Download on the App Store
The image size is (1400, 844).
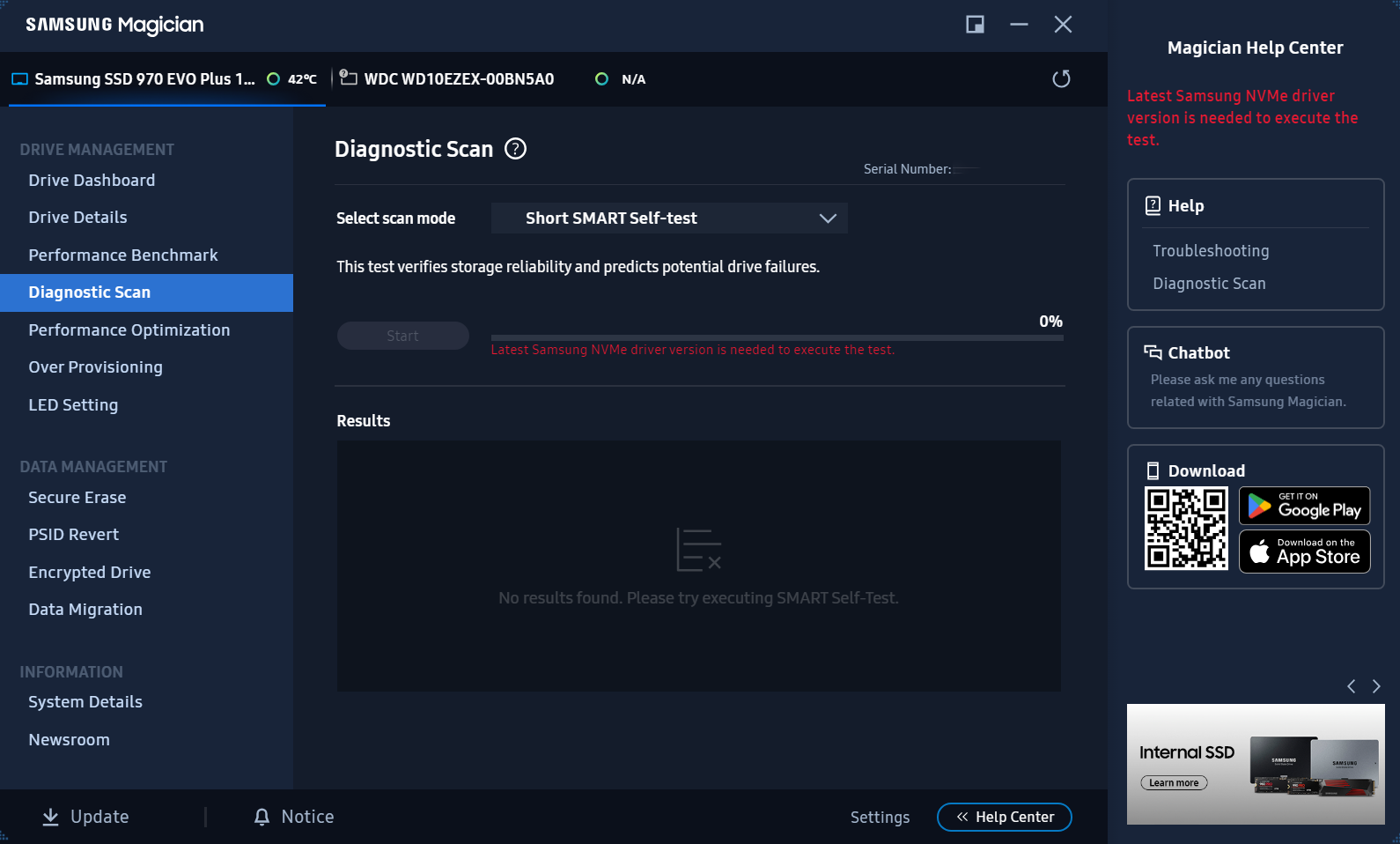(x=1305, y=552)
